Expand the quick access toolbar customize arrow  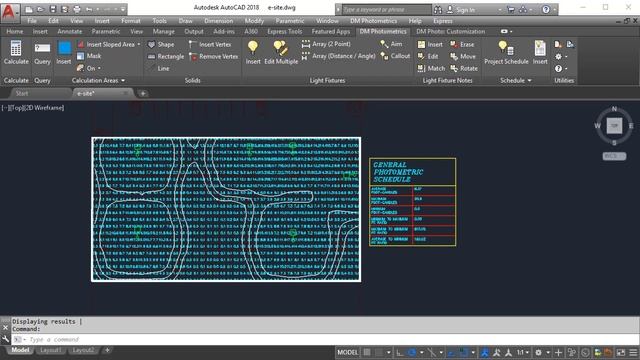pos(122,9)
